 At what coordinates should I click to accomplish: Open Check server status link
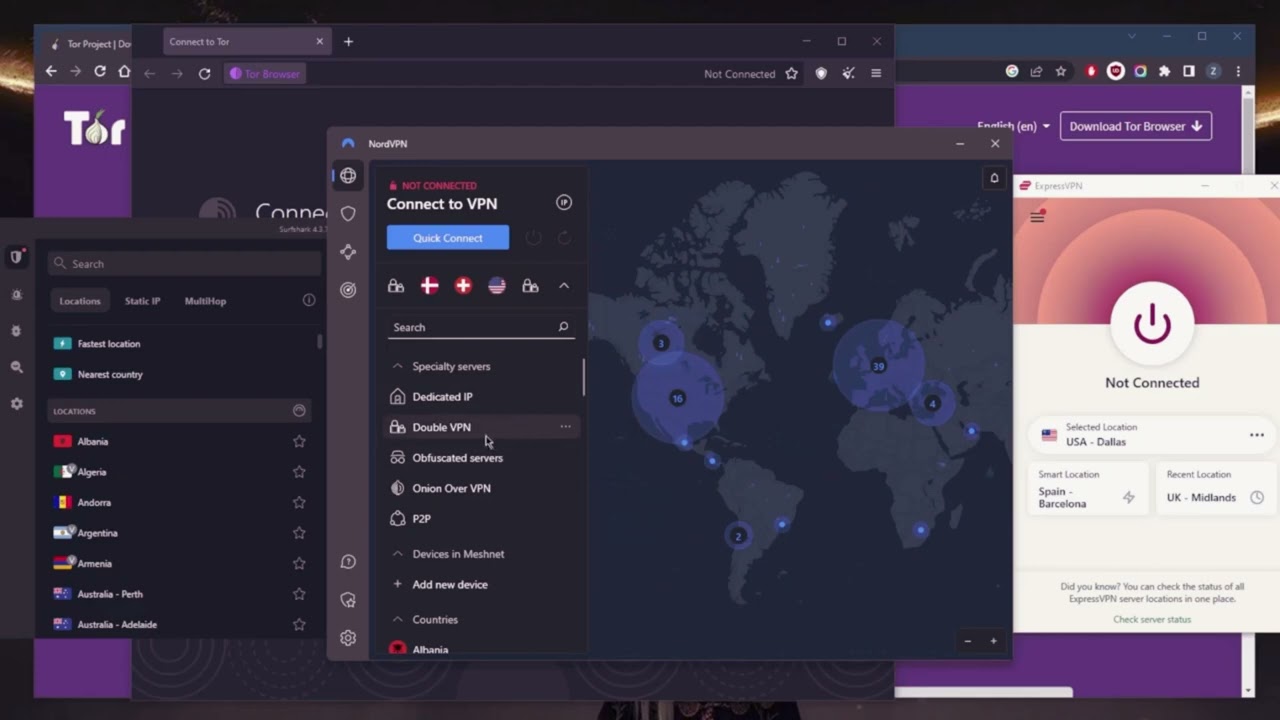click(1152, 619)
